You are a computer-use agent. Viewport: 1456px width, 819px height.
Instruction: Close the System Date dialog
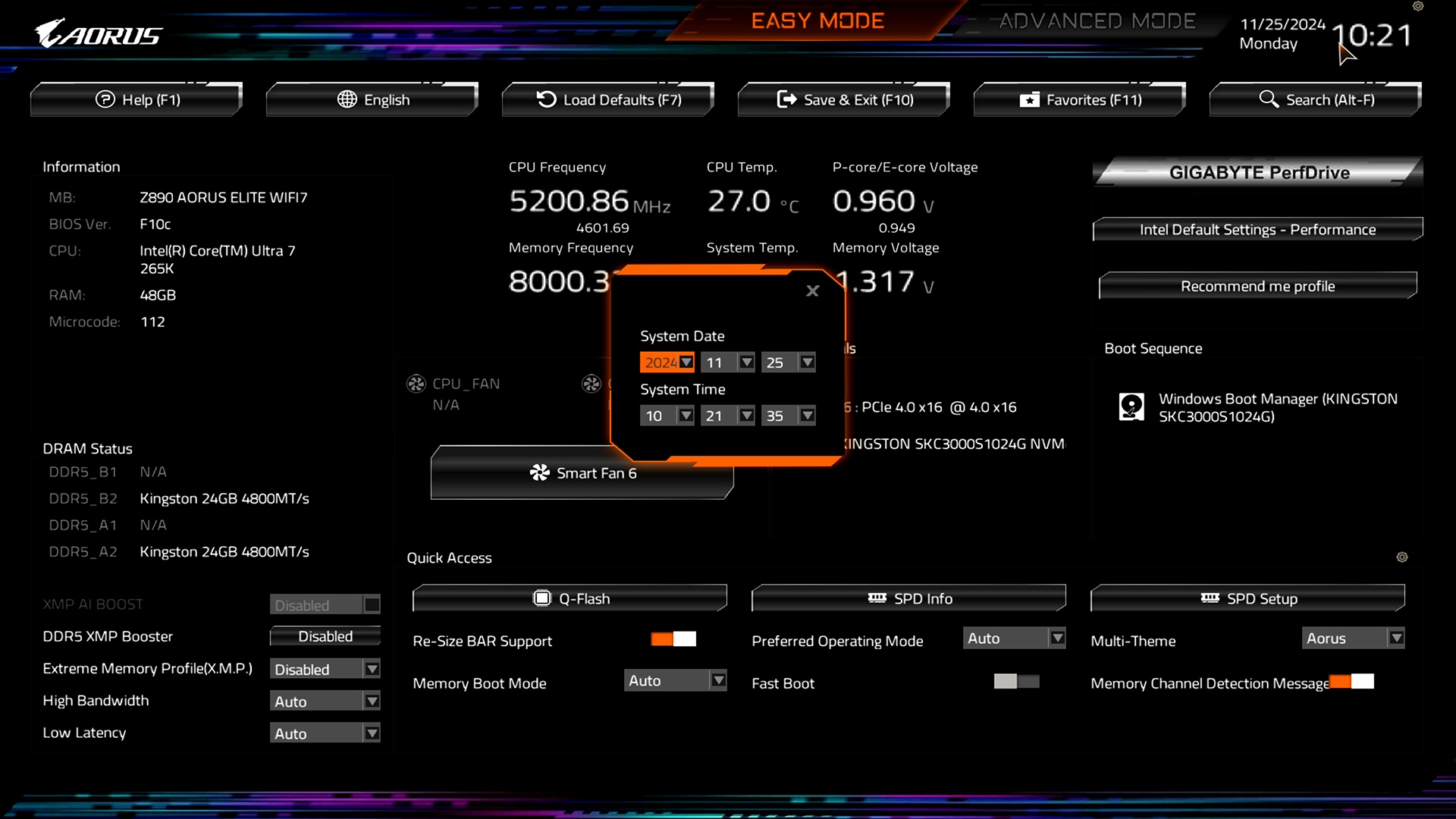tap(812, 291)
